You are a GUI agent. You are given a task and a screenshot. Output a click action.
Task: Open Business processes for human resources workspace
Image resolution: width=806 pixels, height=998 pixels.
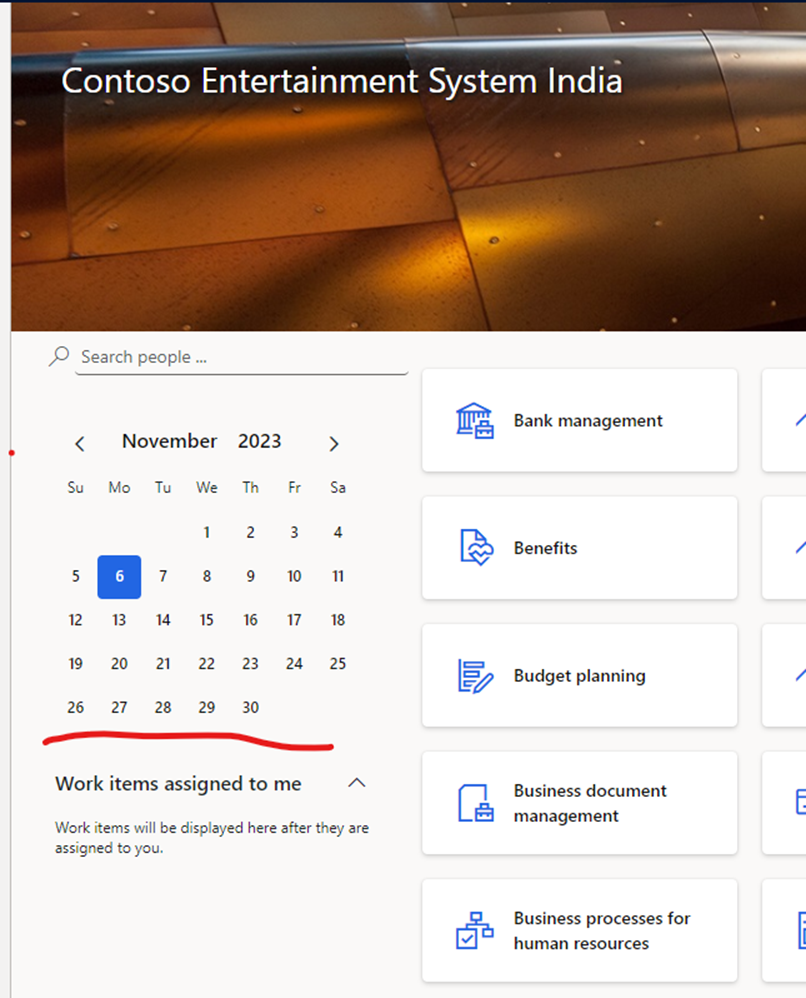click(579, 931)
